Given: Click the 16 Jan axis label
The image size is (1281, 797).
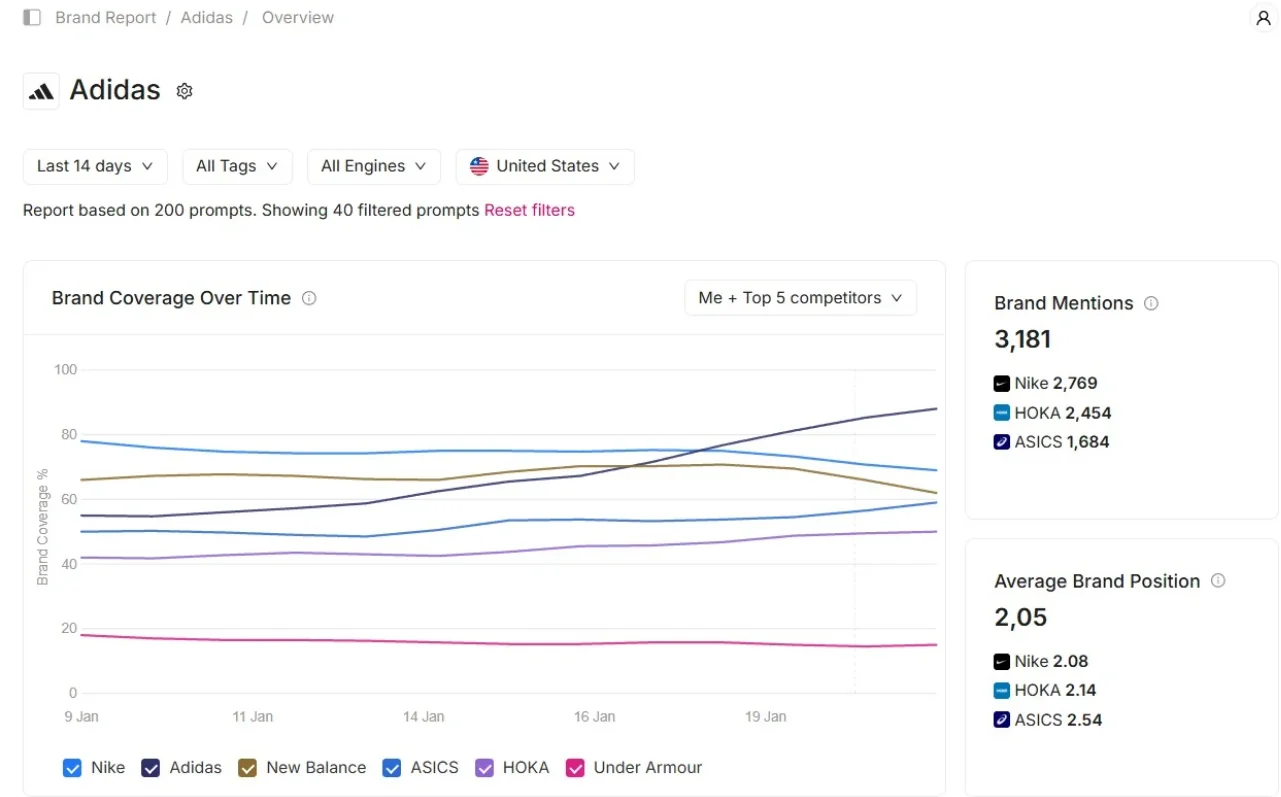Looking at the screenshot, I should pyautogui.click(x=595, y=717).
